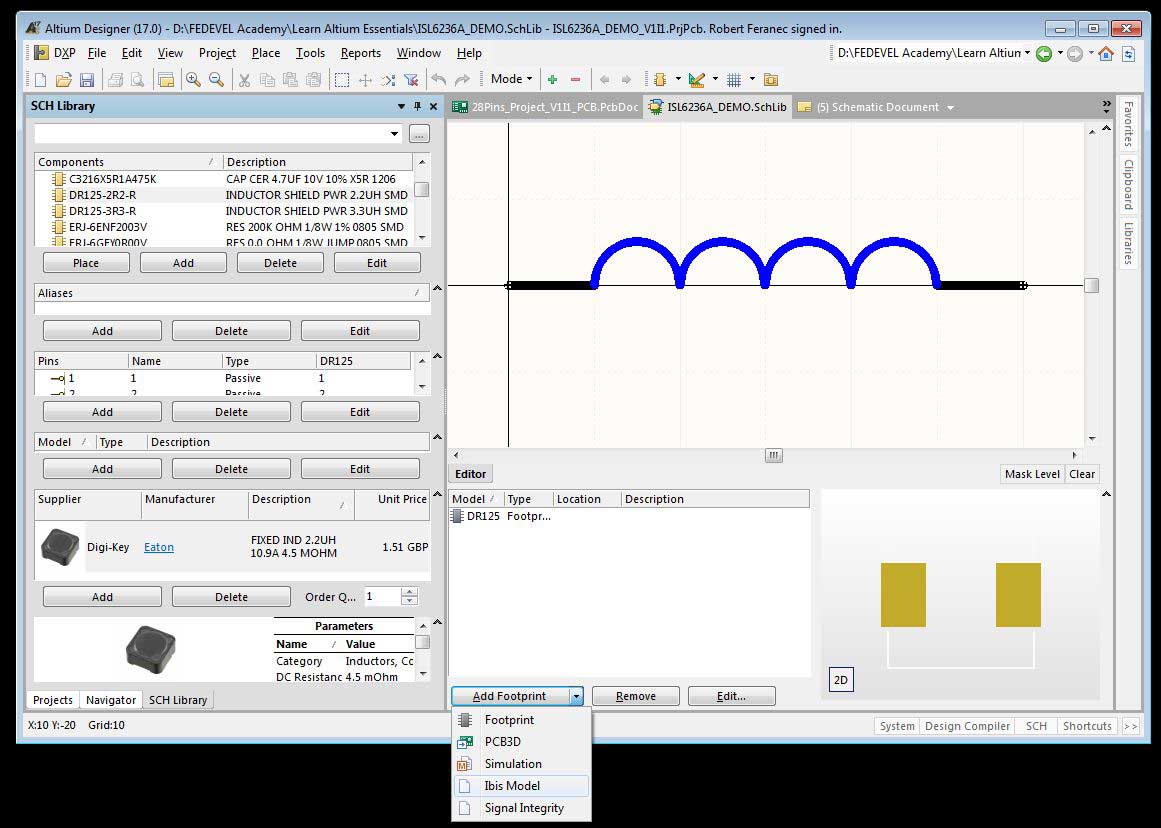Expand the Add Footprint dropdown arrow

(x=576, y=696)
